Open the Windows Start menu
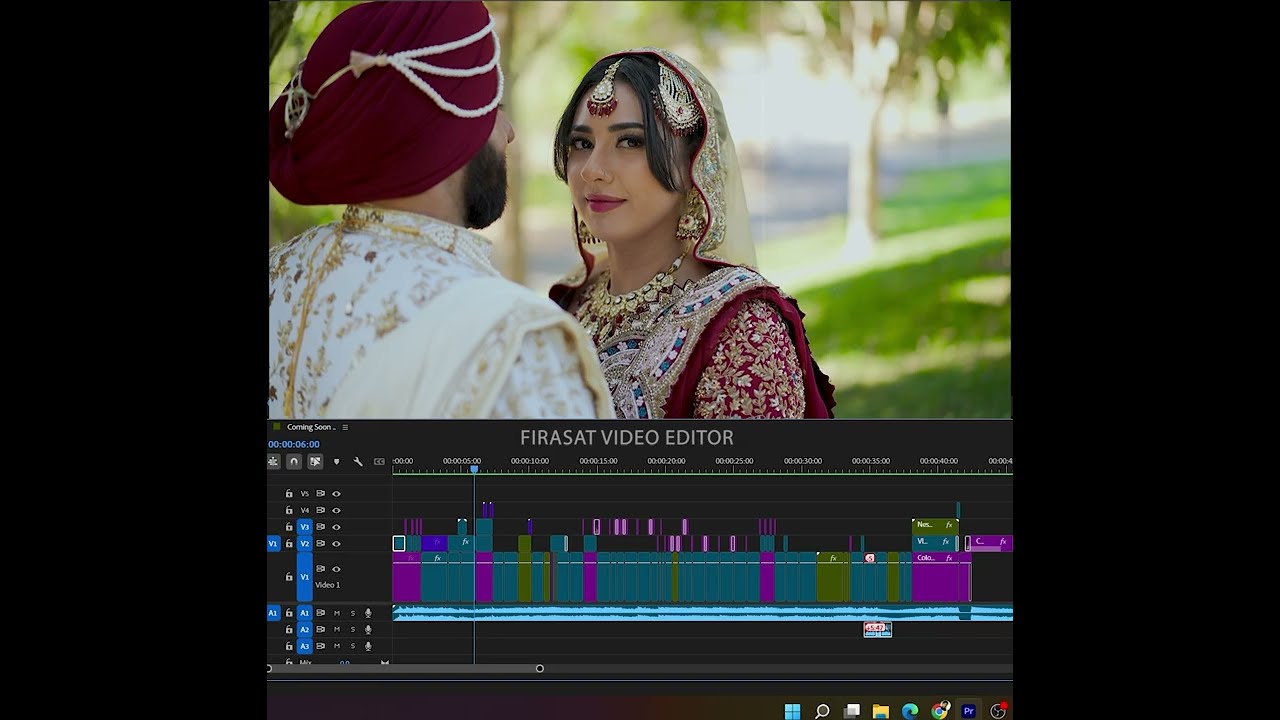This screenshot has height=720, width=1280. (792, 711)
